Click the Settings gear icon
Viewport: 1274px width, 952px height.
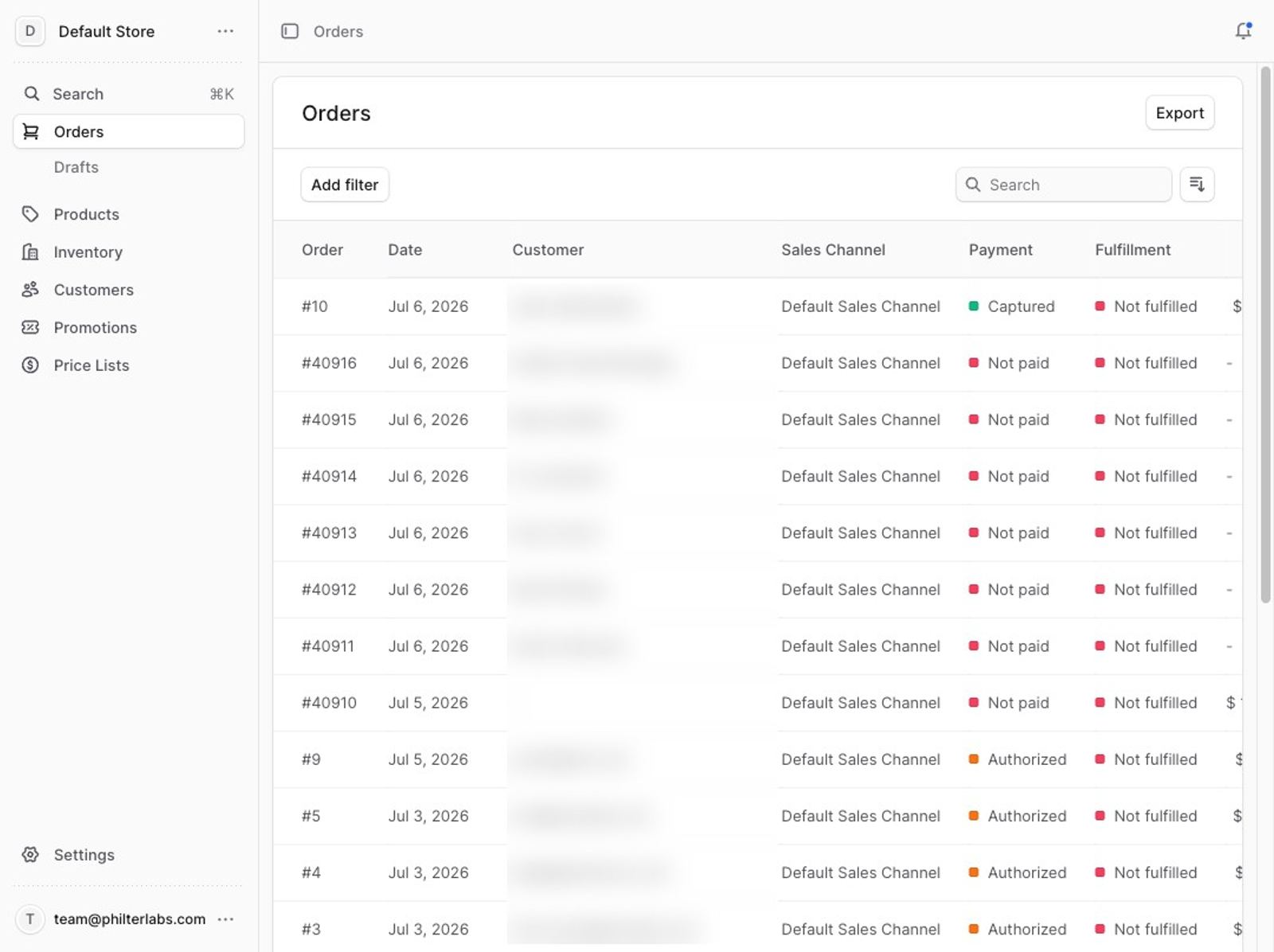(30, 854)
